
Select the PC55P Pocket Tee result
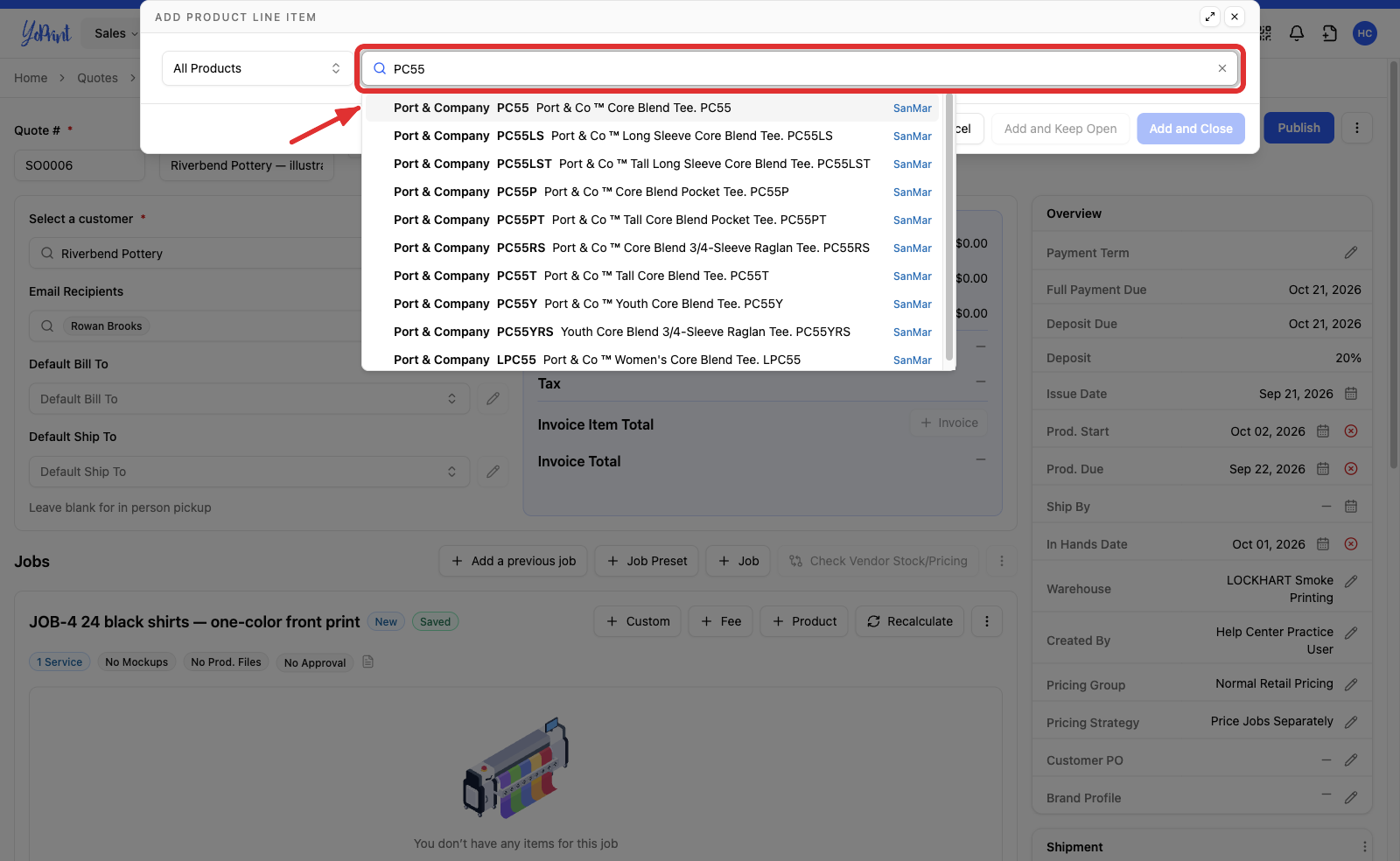pyautogui.click(x=653, y=192)
